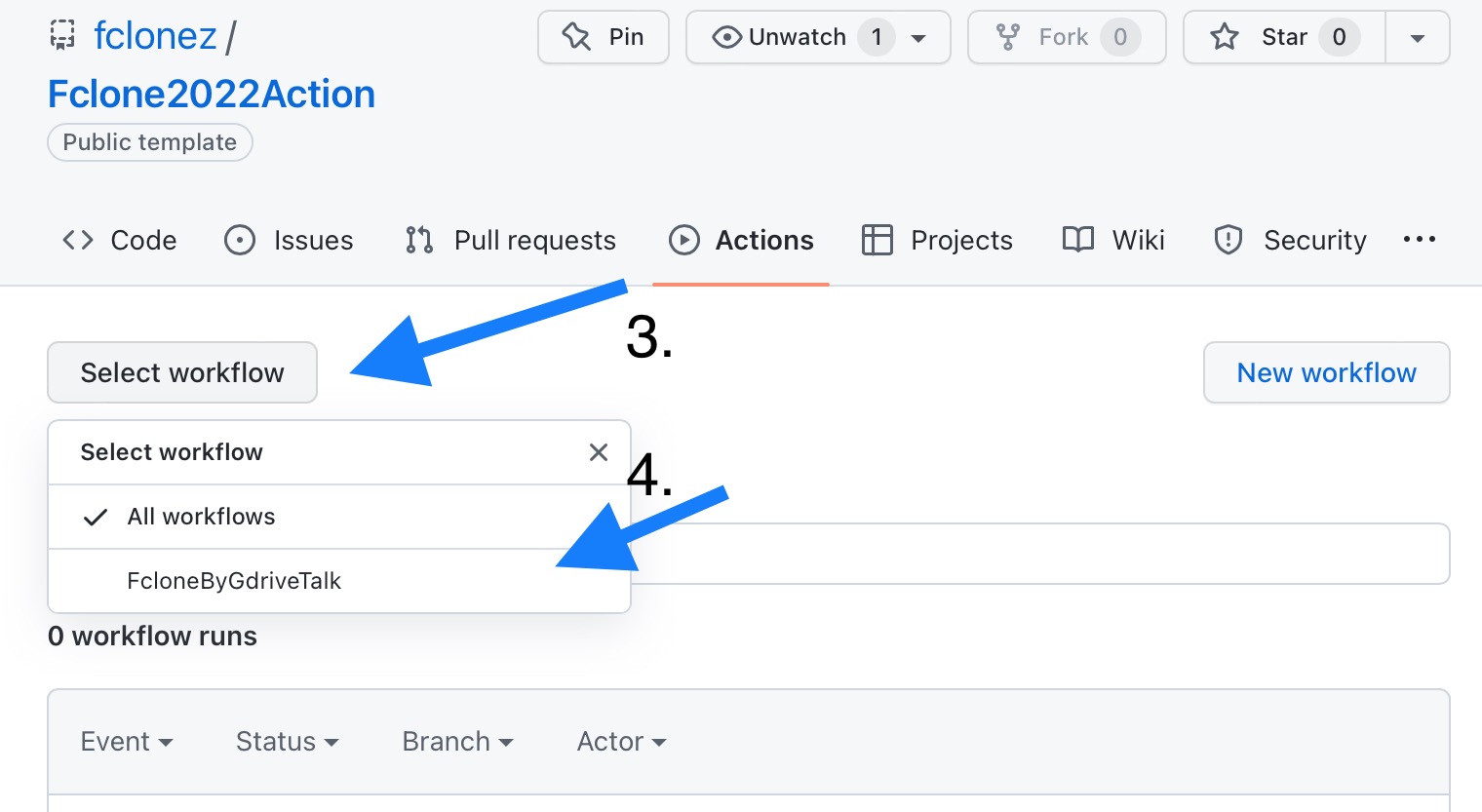Open the star lists dropdown arrow
This screenshot has height=812, width=1482.
(1418, 38)
